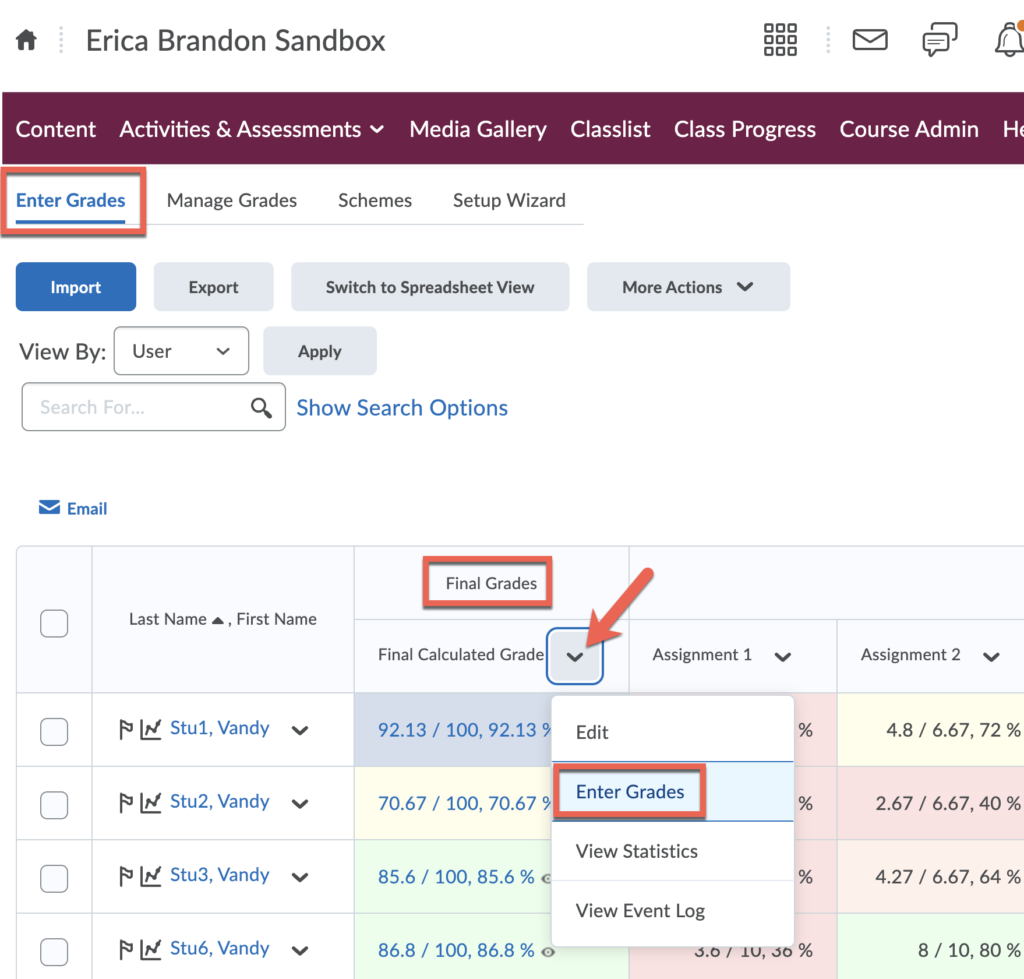The height and width of the screenshot is (979, 1024).
Task: Click the blue Import button
Action: click(x=76, y=287)
